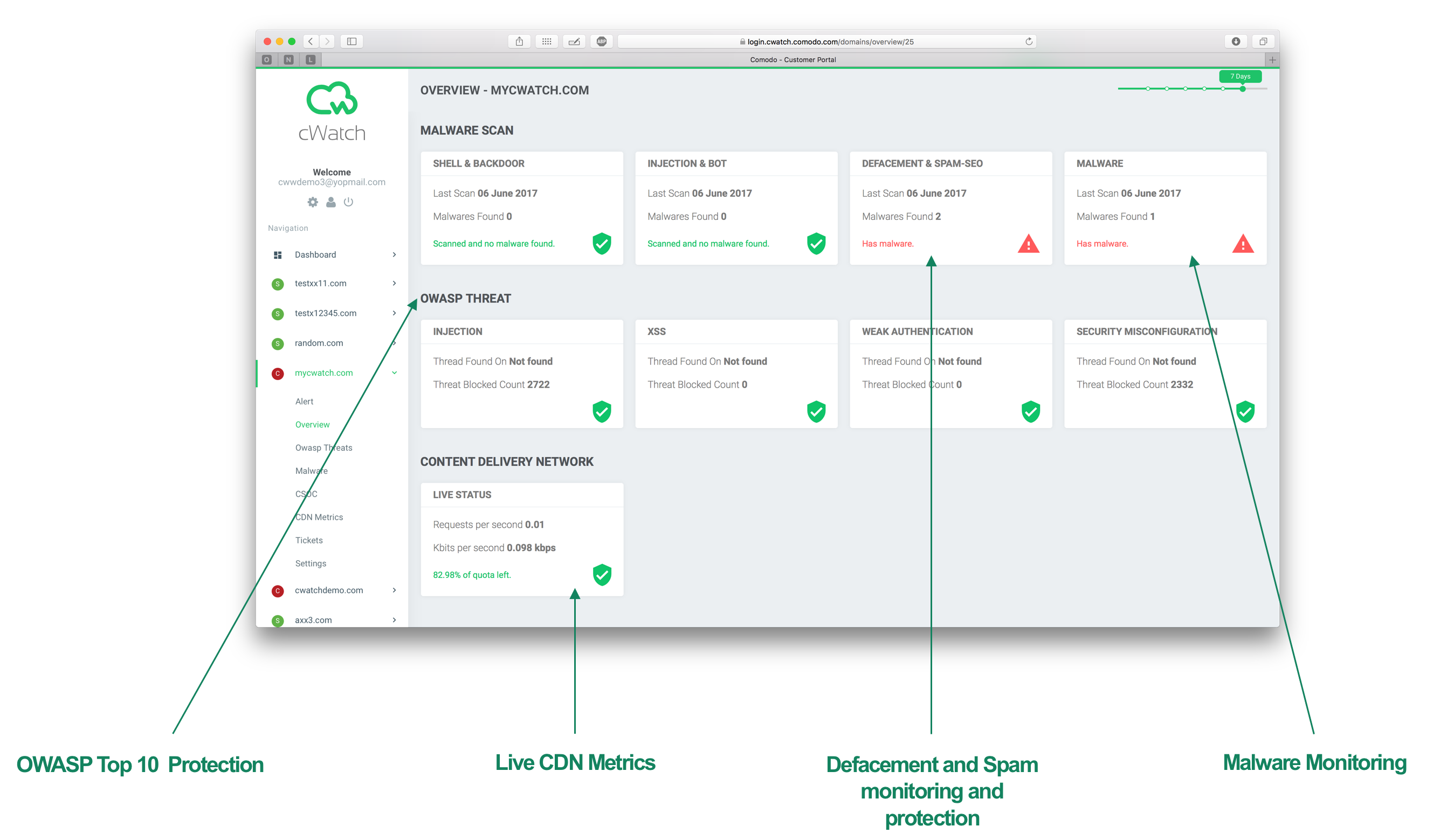Click the AdBlock extension icon
This screenshot has height=840, width=1433.
601,42
